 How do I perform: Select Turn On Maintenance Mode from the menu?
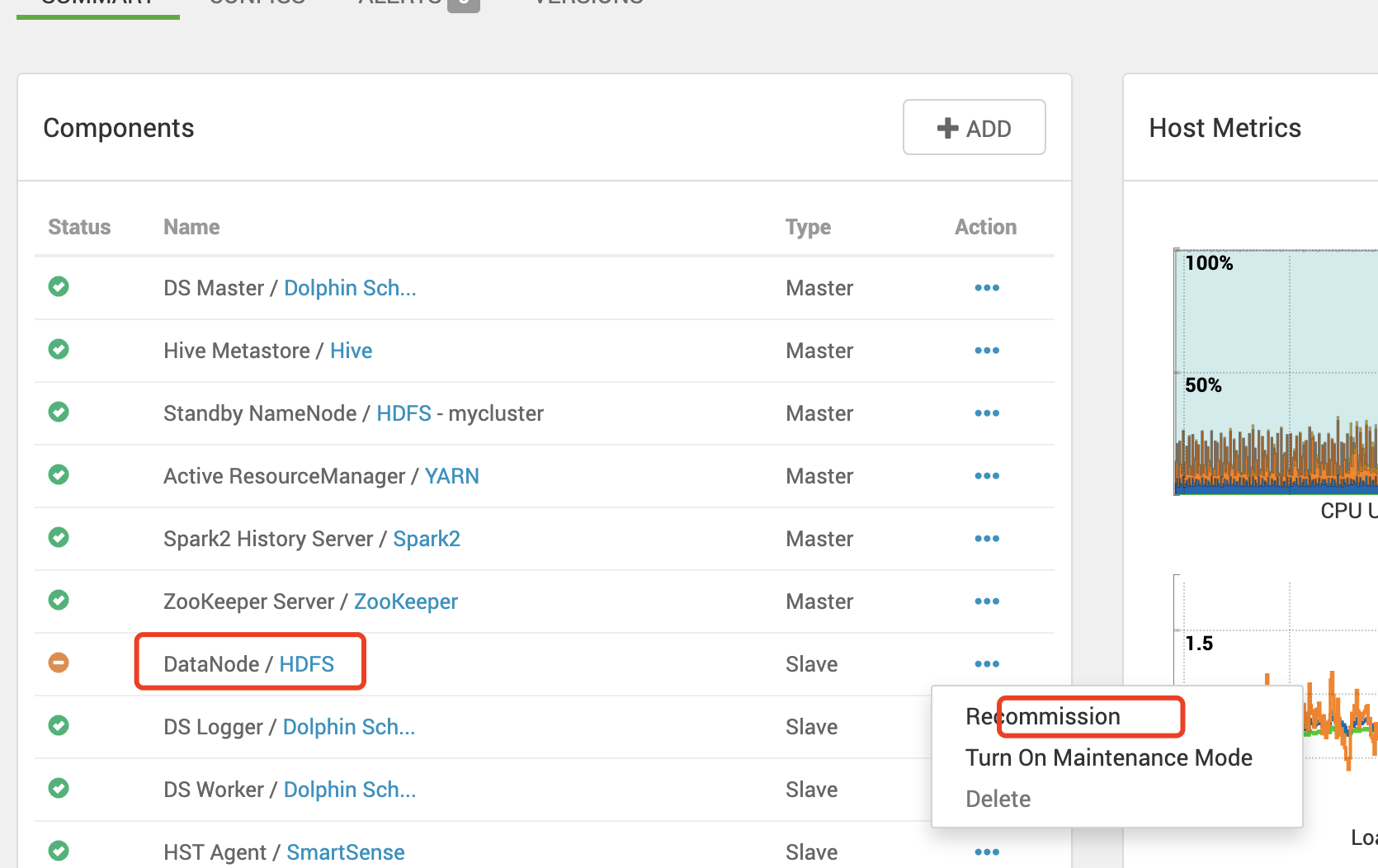[1108, 757]
